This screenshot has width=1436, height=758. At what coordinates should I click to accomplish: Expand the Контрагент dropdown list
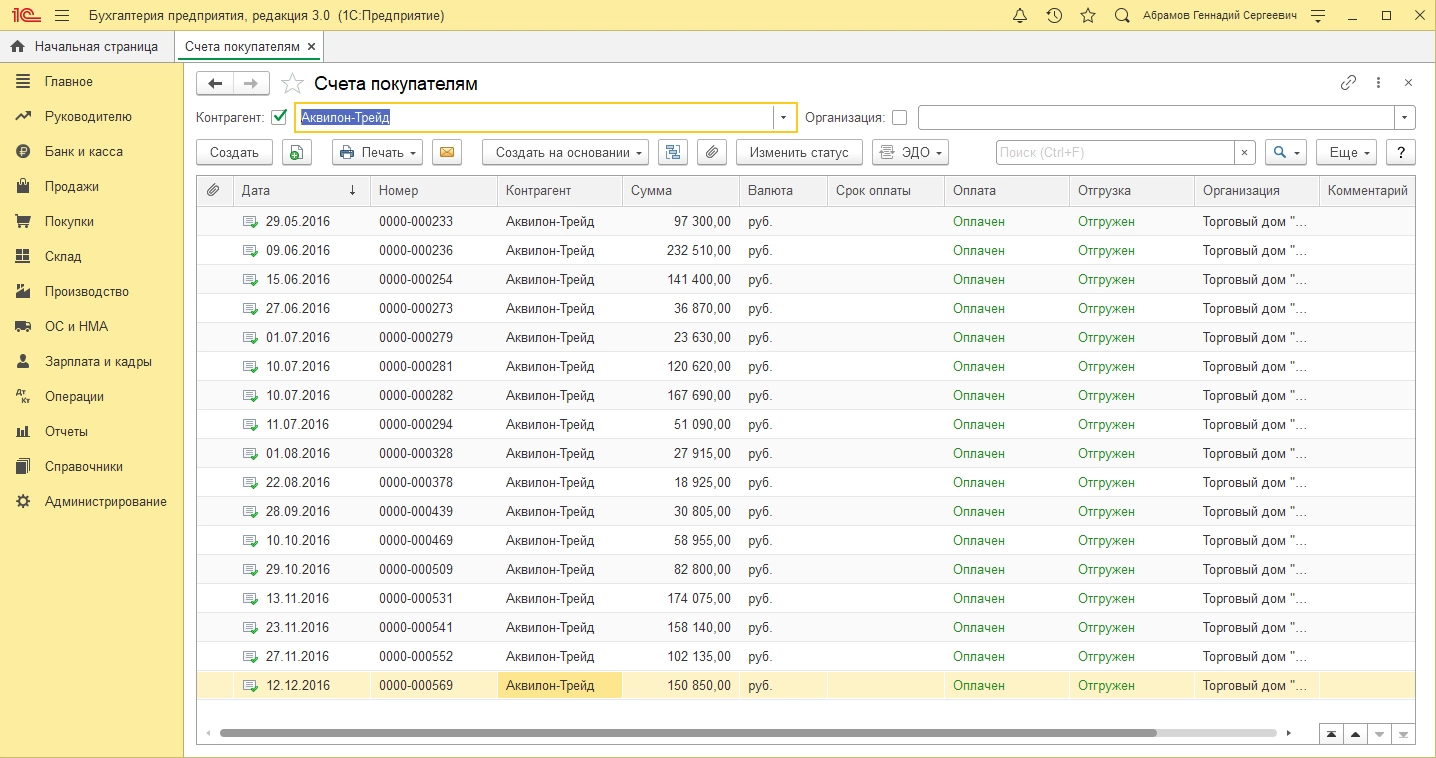pos(784,117)
